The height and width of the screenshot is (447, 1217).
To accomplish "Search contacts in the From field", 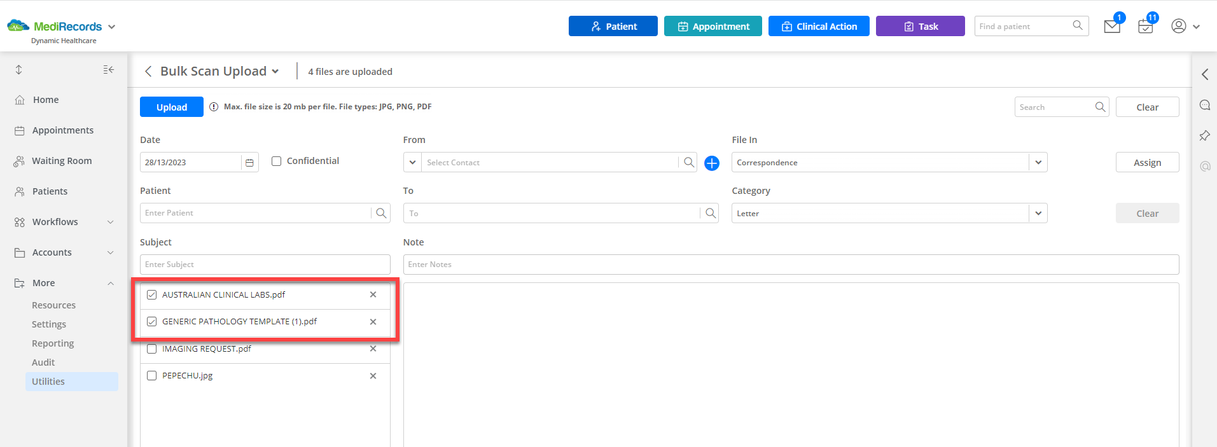I will point(688,162).
